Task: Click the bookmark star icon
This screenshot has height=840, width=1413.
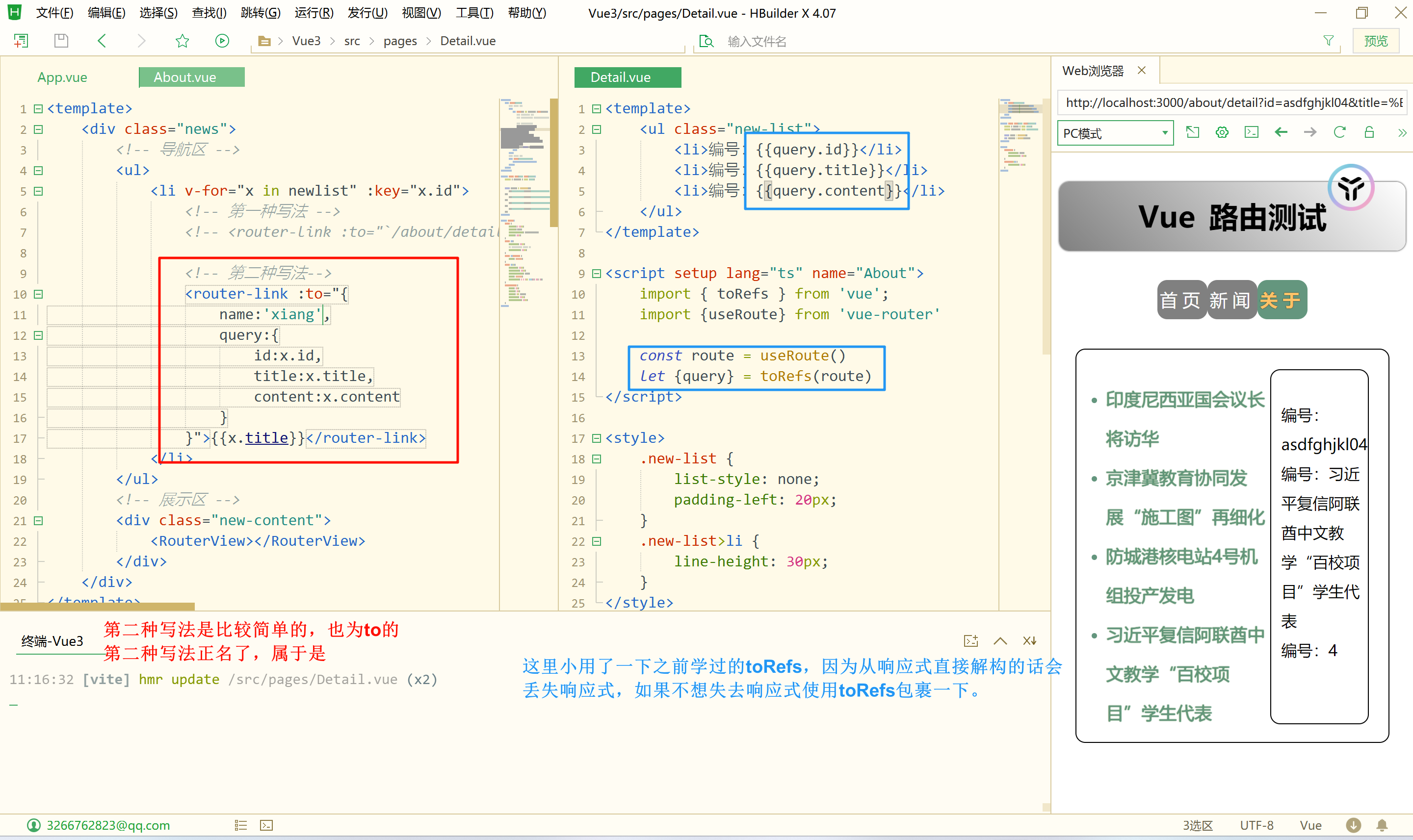Action: pyautogui.click(x=182, y=41)
